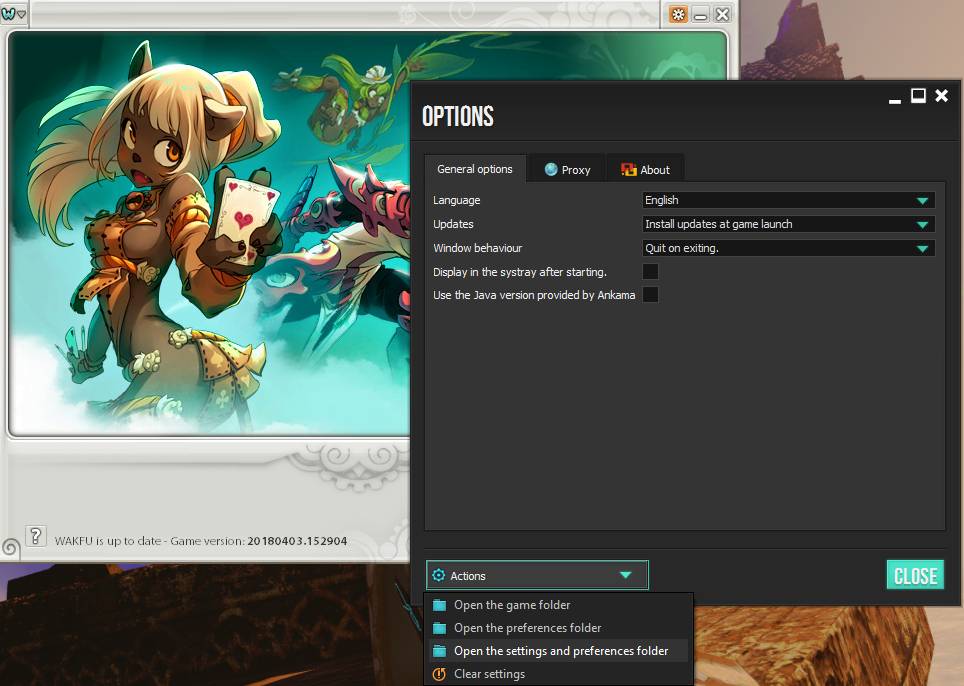Open the Wakfu launcher logo menu

[13, 13]
